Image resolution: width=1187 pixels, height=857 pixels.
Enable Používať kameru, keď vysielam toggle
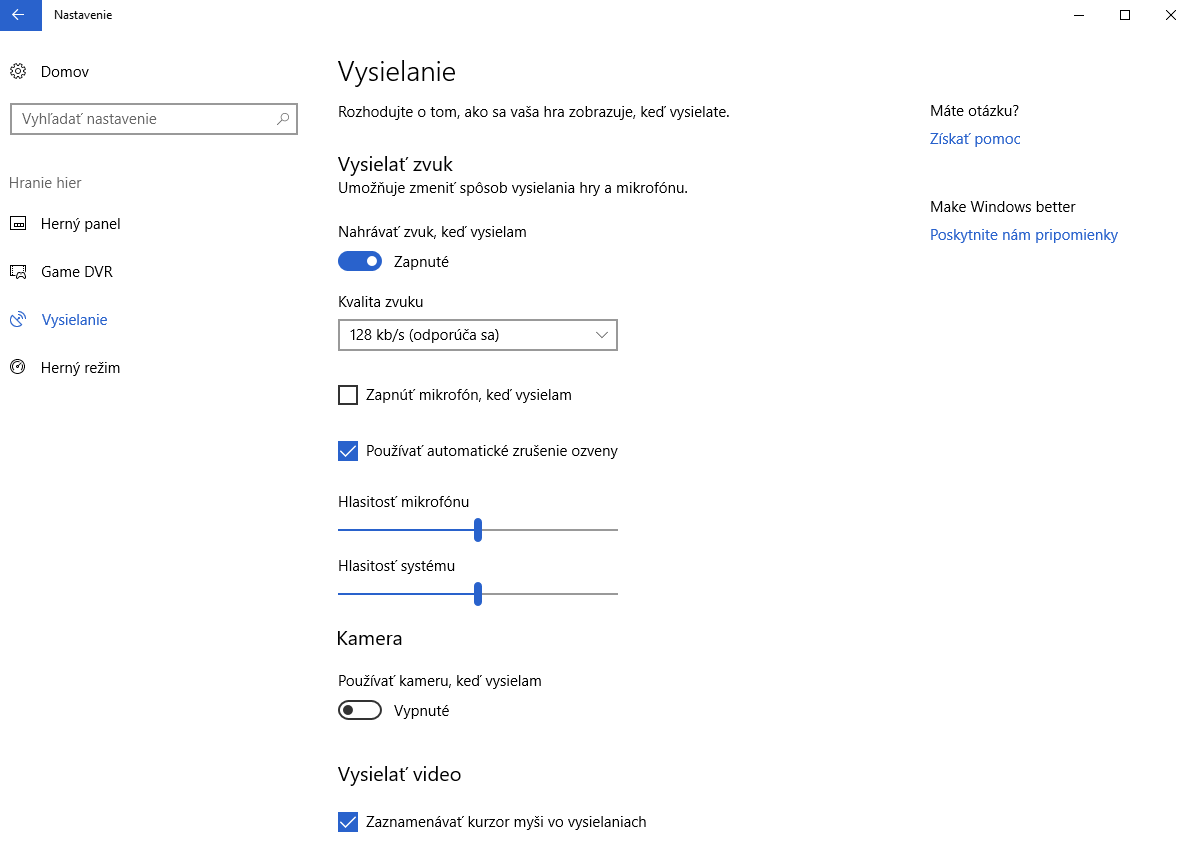tap(360, 710)
